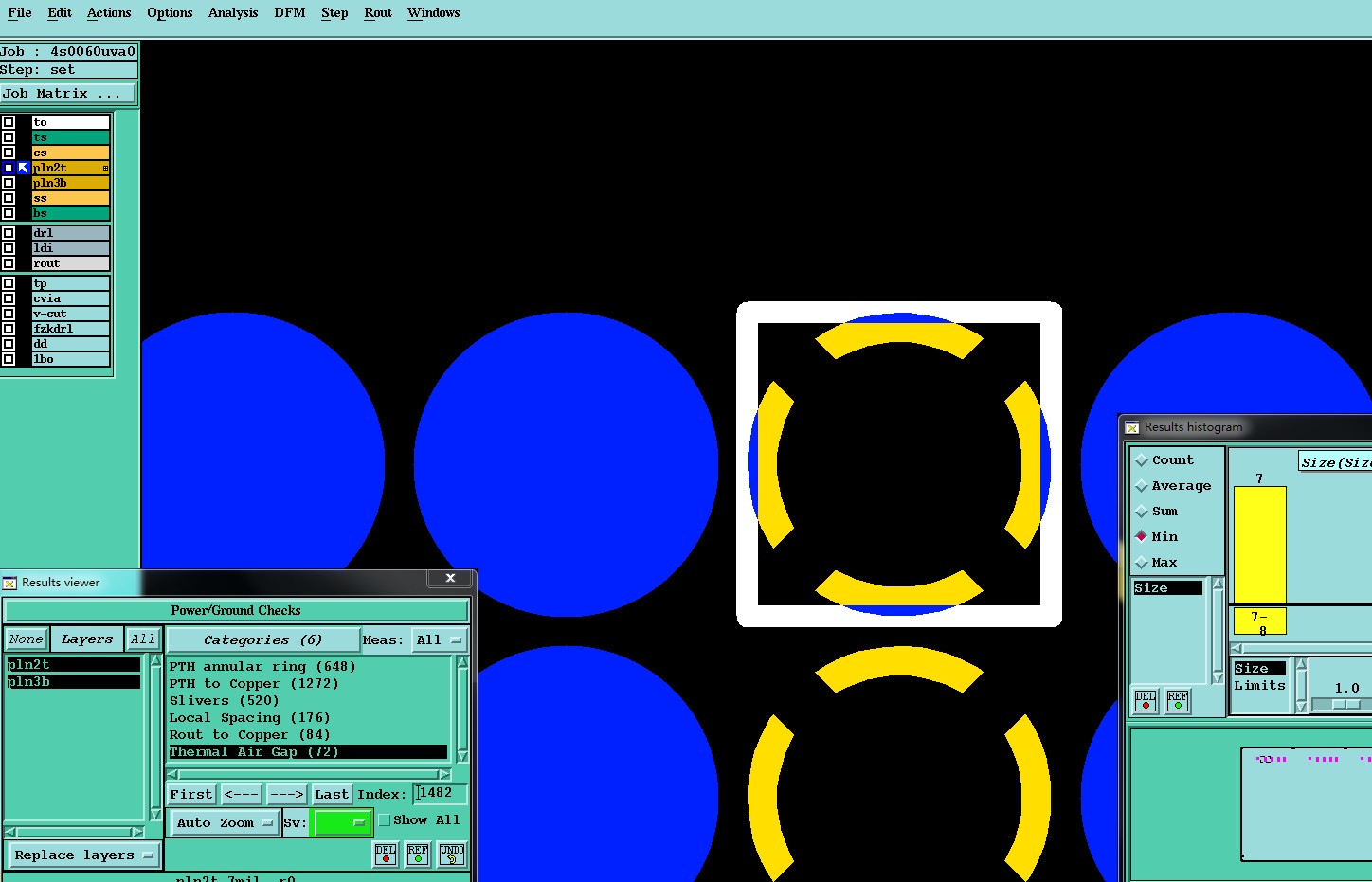1372x882 pixels.
Task: Click the Layers header button
Action: pos(87,639)
